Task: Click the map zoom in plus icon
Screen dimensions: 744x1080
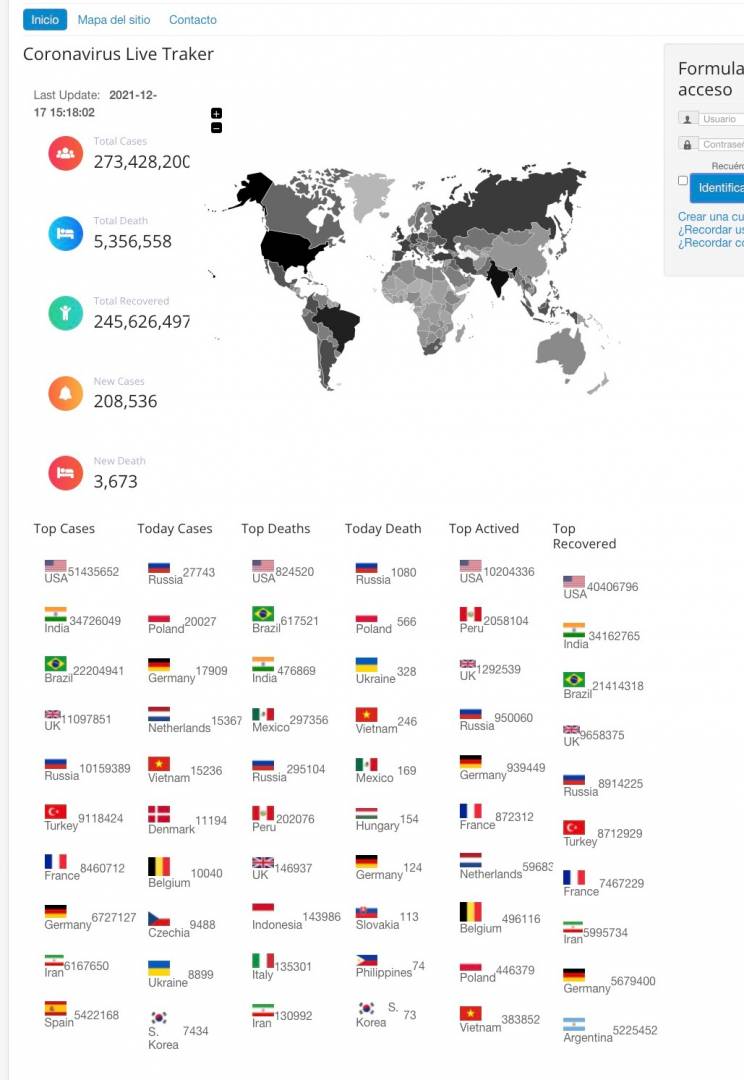Action: tap(216, 114)
